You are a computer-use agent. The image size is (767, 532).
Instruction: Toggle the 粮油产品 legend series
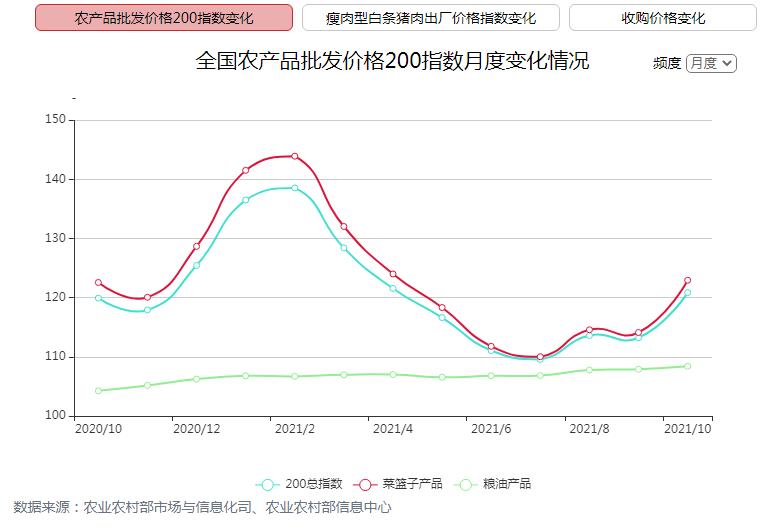point(505,484)
